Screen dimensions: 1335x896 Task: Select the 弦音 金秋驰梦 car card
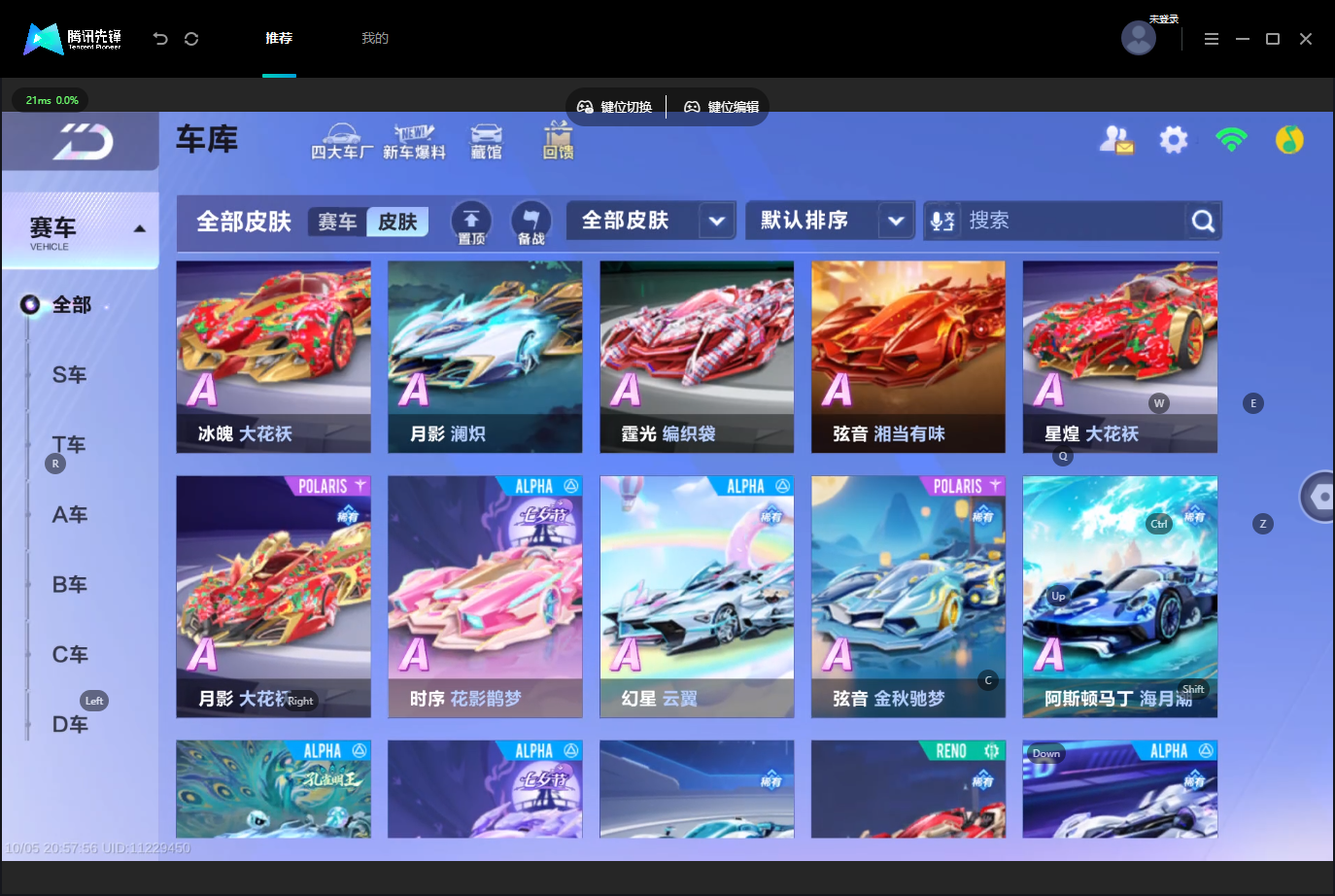[908, 597]
